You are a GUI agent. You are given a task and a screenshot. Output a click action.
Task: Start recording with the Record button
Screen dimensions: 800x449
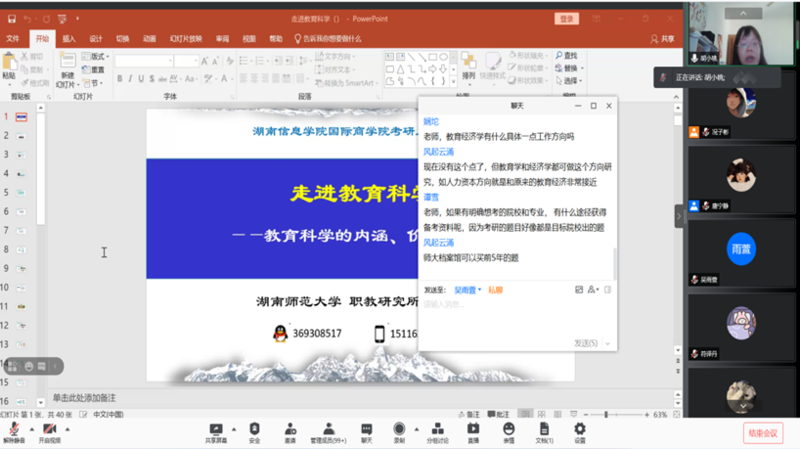399,433
